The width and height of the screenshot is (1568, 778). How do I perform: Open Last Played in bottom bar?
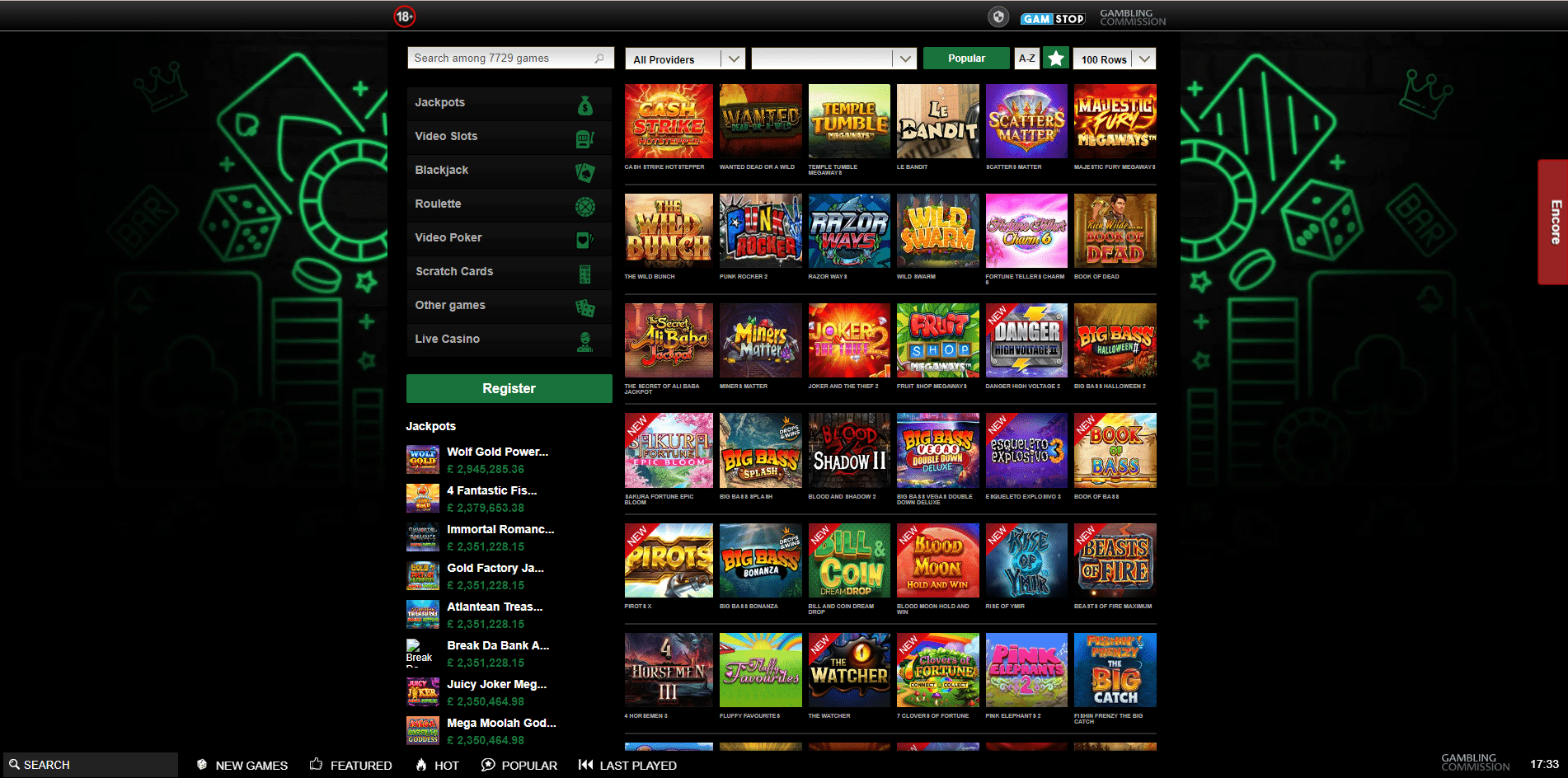coord(628,766)
